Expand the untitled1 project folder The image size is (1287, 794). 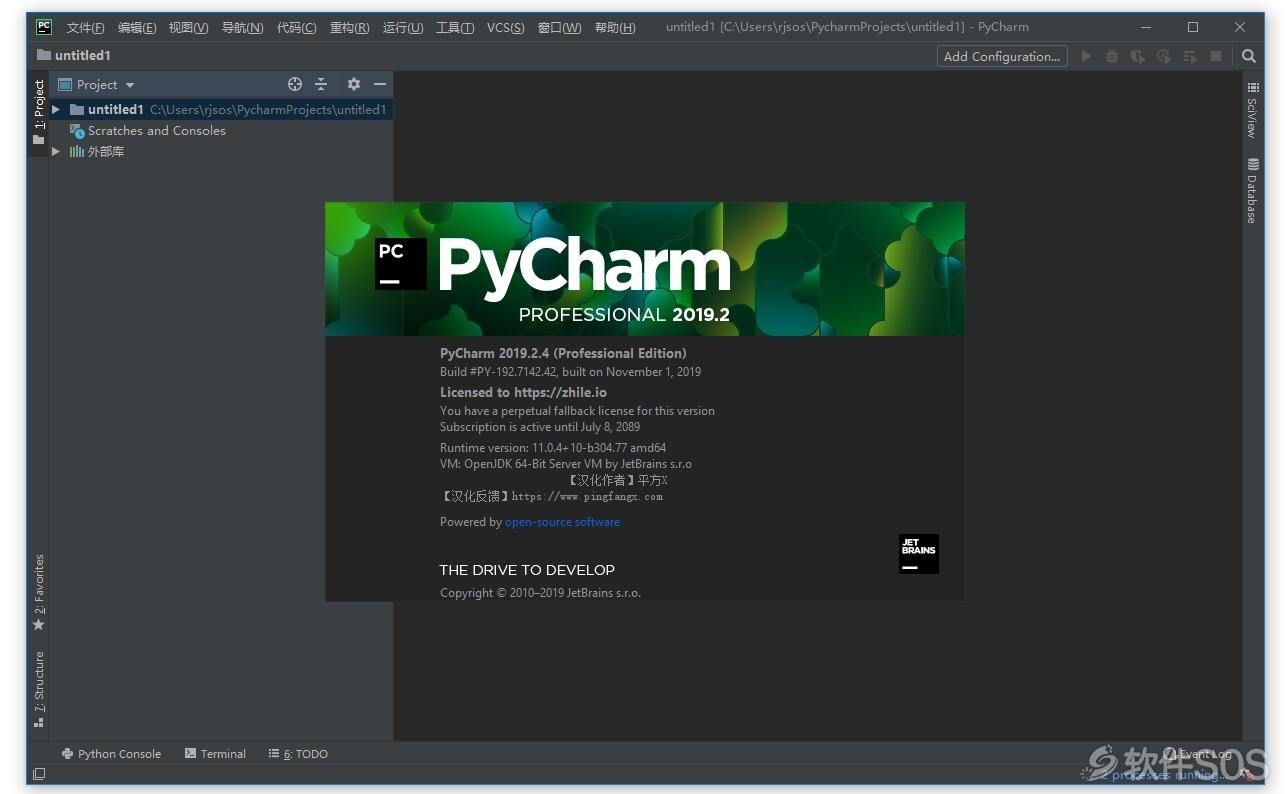click(x=56, y=109)
